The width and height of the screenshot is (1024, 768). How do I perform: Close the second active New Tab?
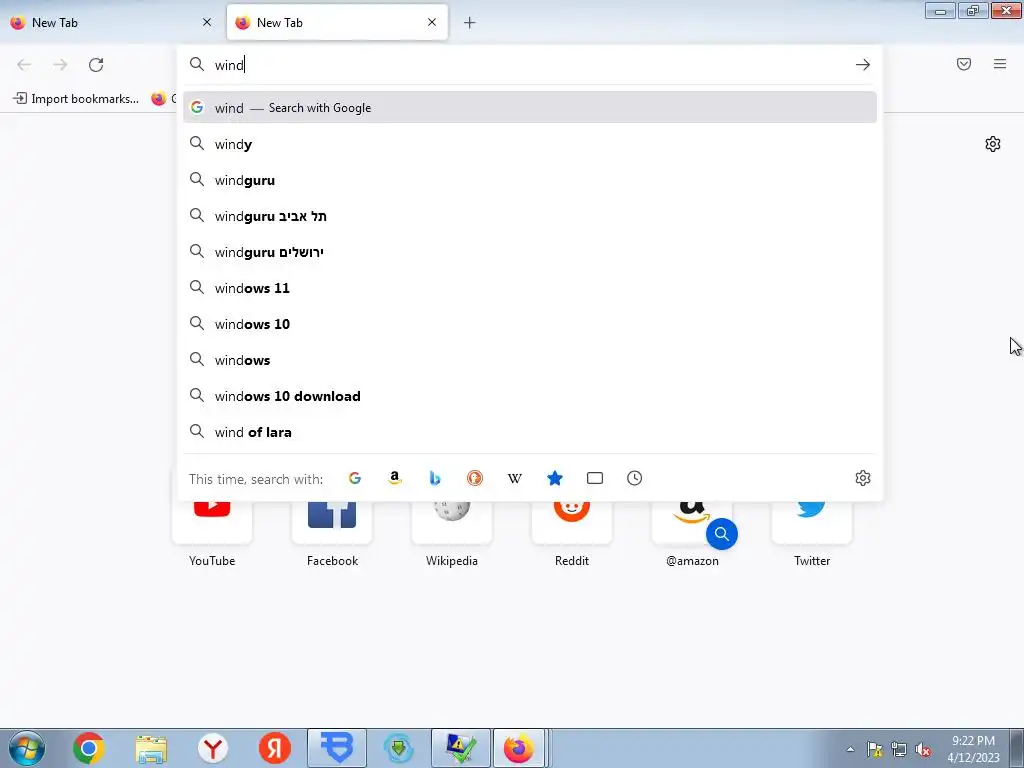click(432, 22)
